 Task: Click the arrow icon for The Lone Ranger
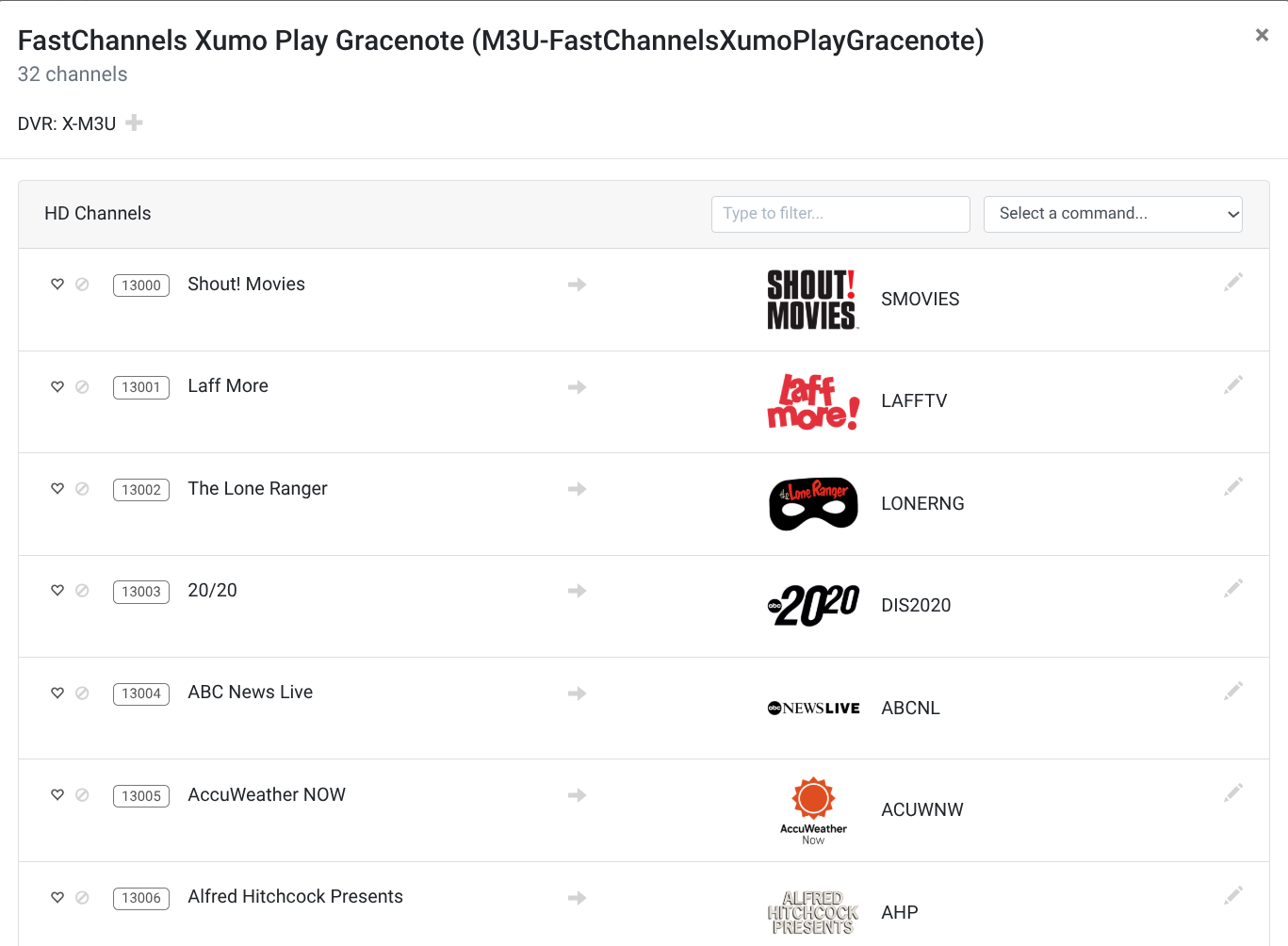point(577,489)
